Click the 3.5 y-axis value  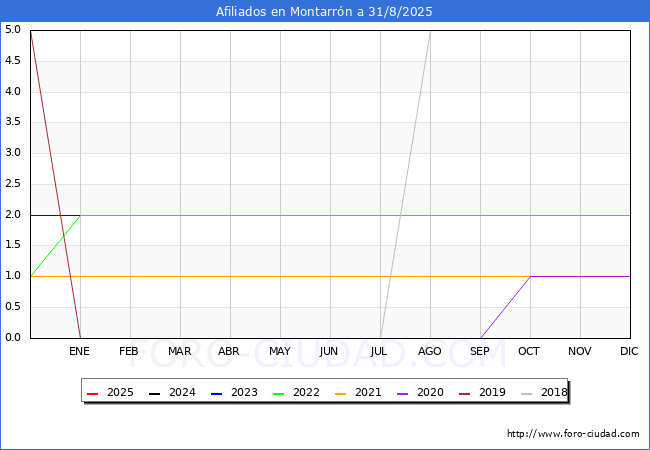pyautogui.click(x=13, y=122)
